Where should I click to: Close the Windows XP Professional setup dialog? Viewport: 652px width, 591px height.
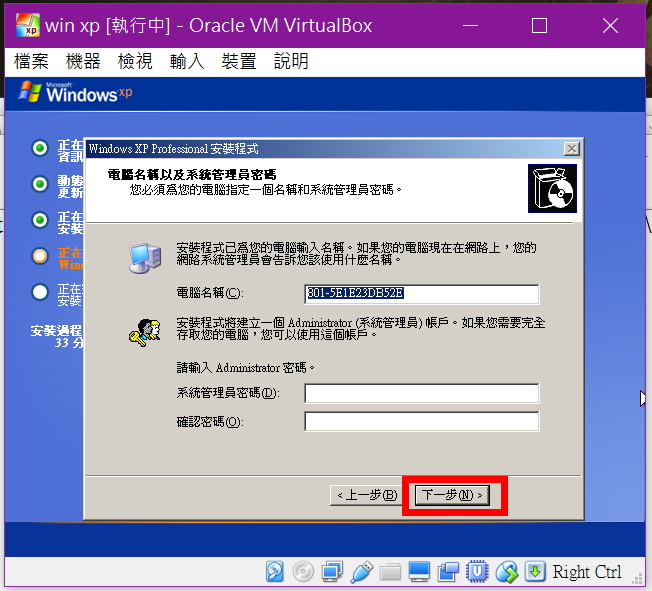coord(572,149)
